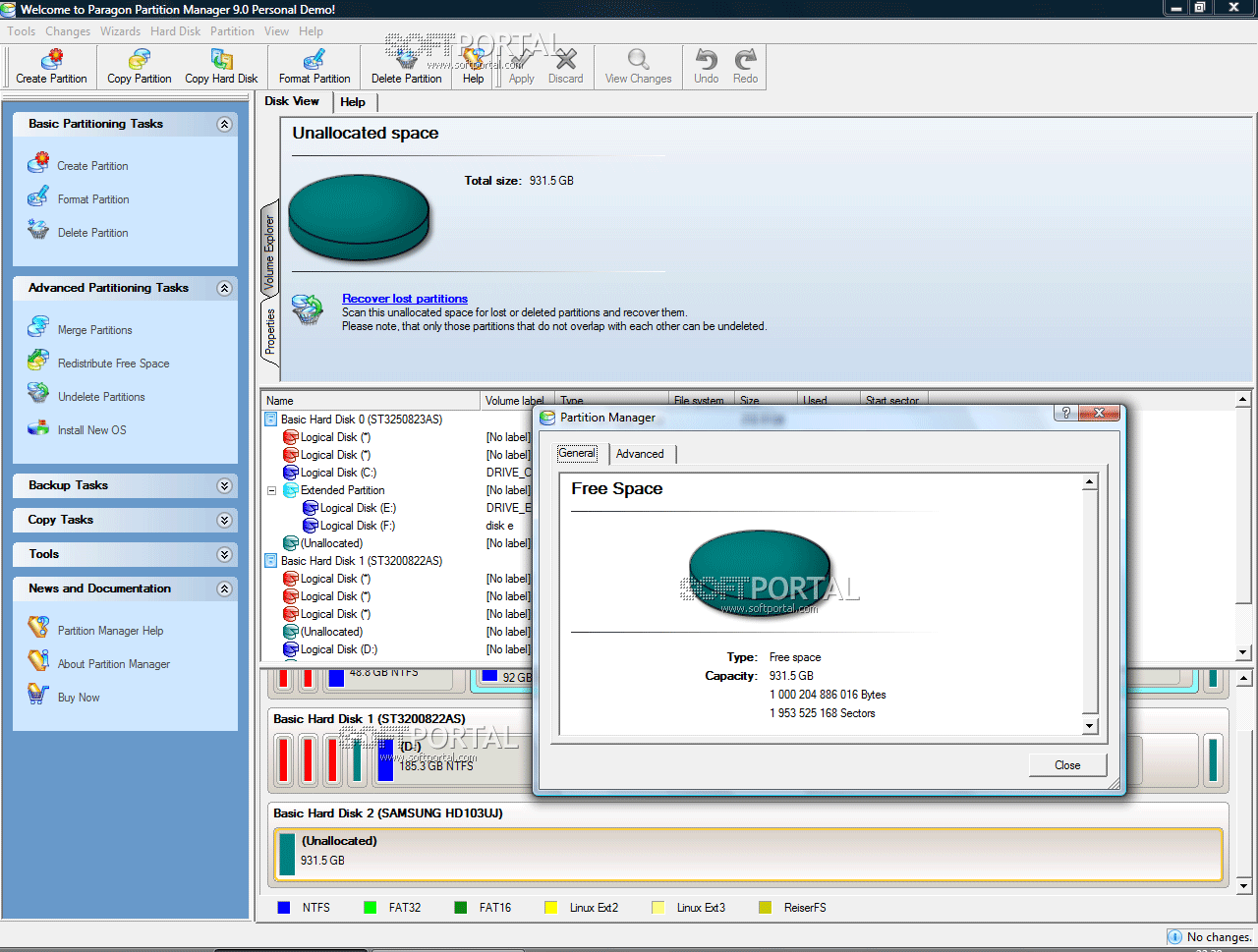Click the Name column header

372,401
